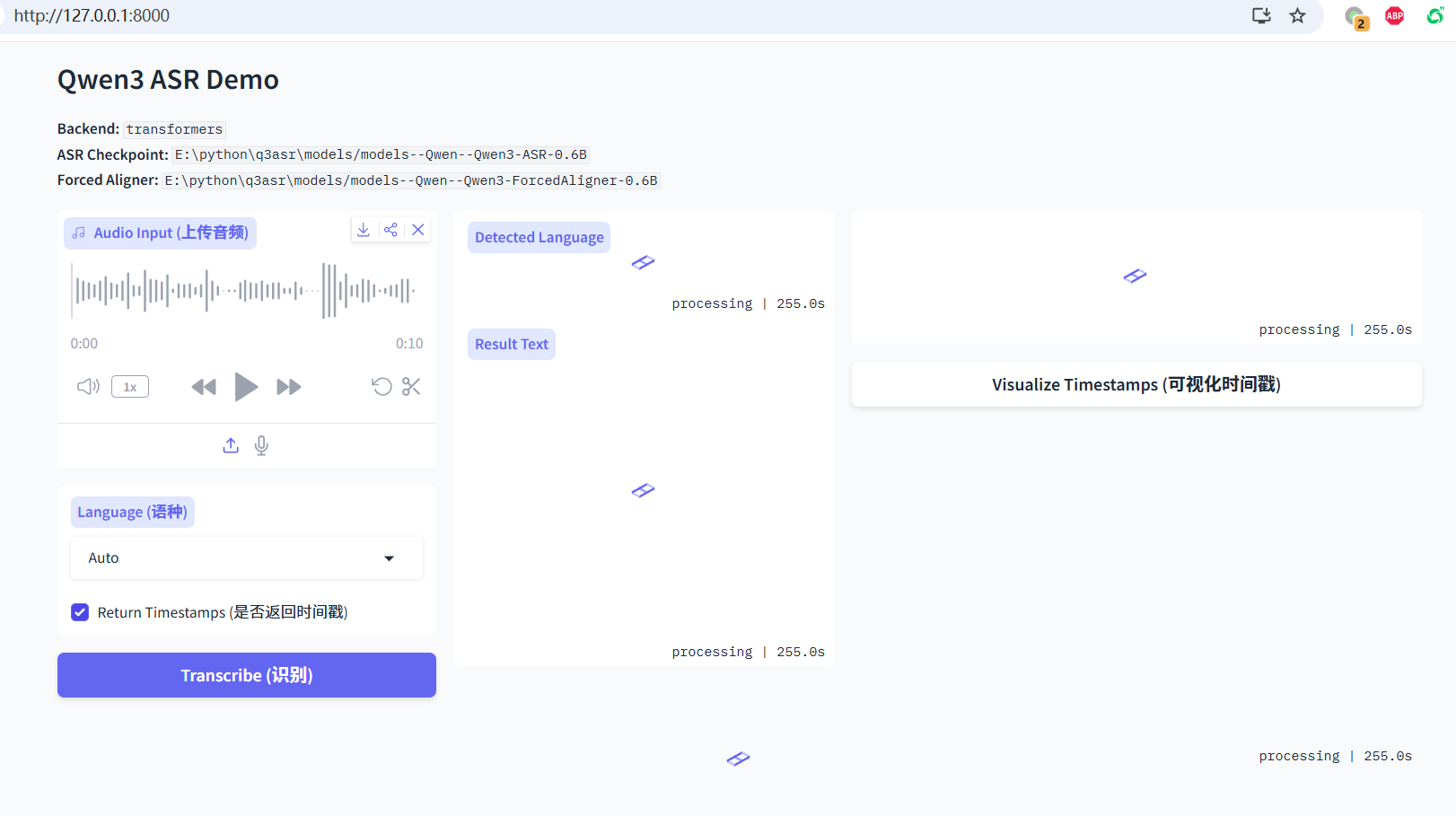Click the share audio icon

tap(390, 230)
